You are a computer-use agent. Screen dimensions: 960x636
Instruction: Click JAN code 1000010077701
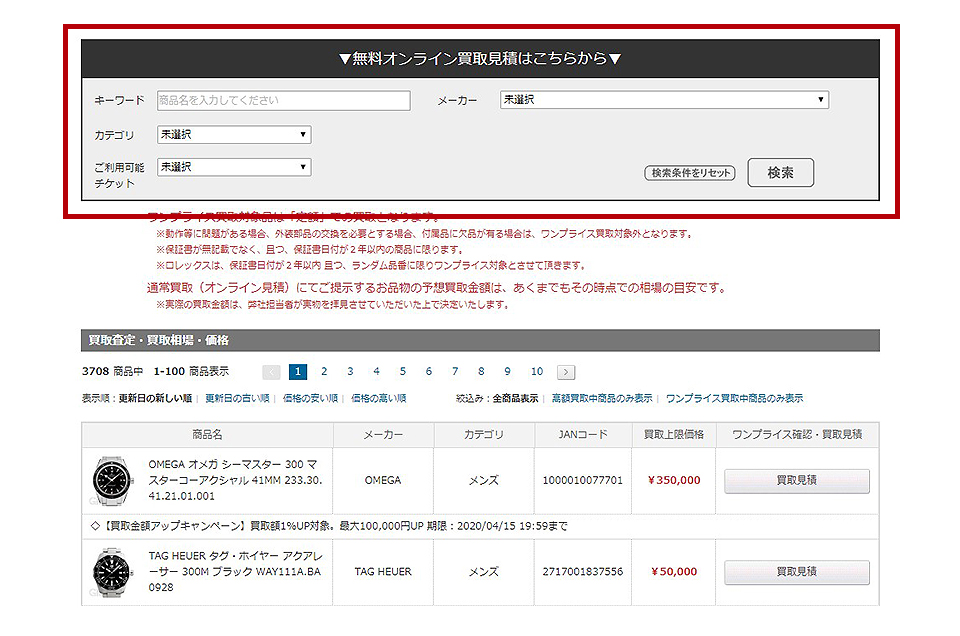point(582,481)
